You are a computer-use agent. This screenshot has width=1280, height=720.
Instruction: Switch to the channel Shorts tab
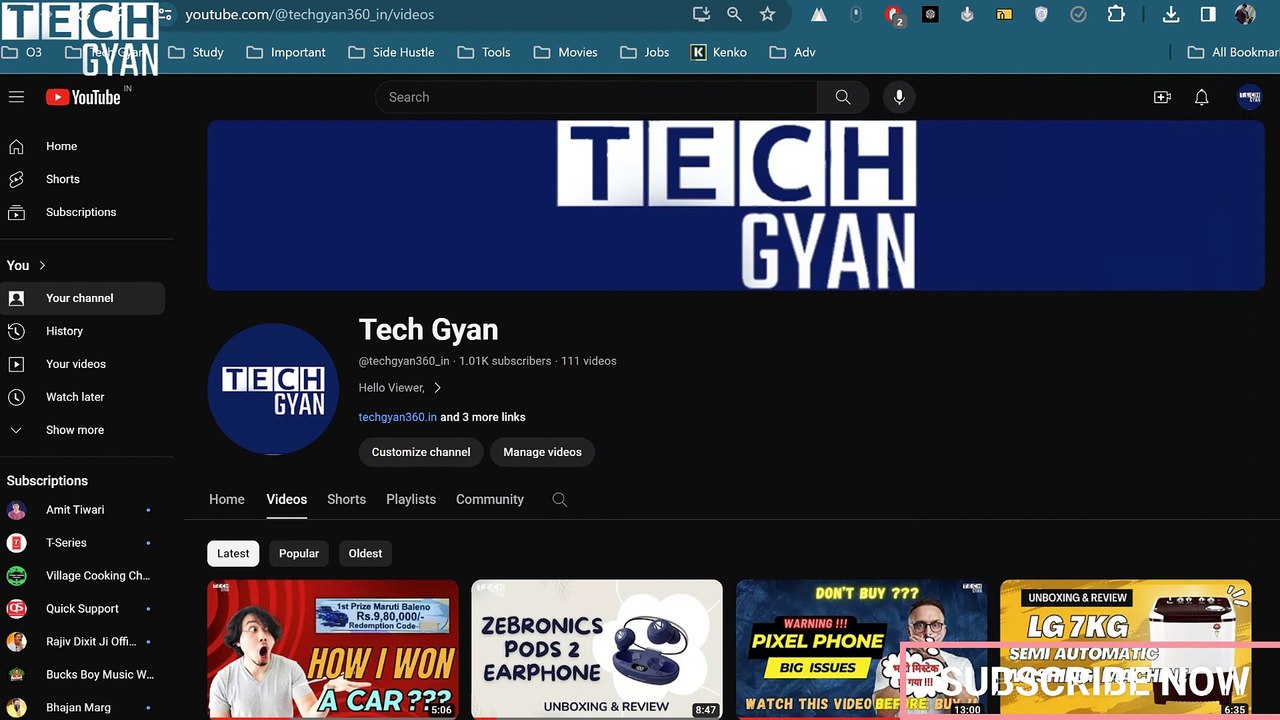coord(347,499)
